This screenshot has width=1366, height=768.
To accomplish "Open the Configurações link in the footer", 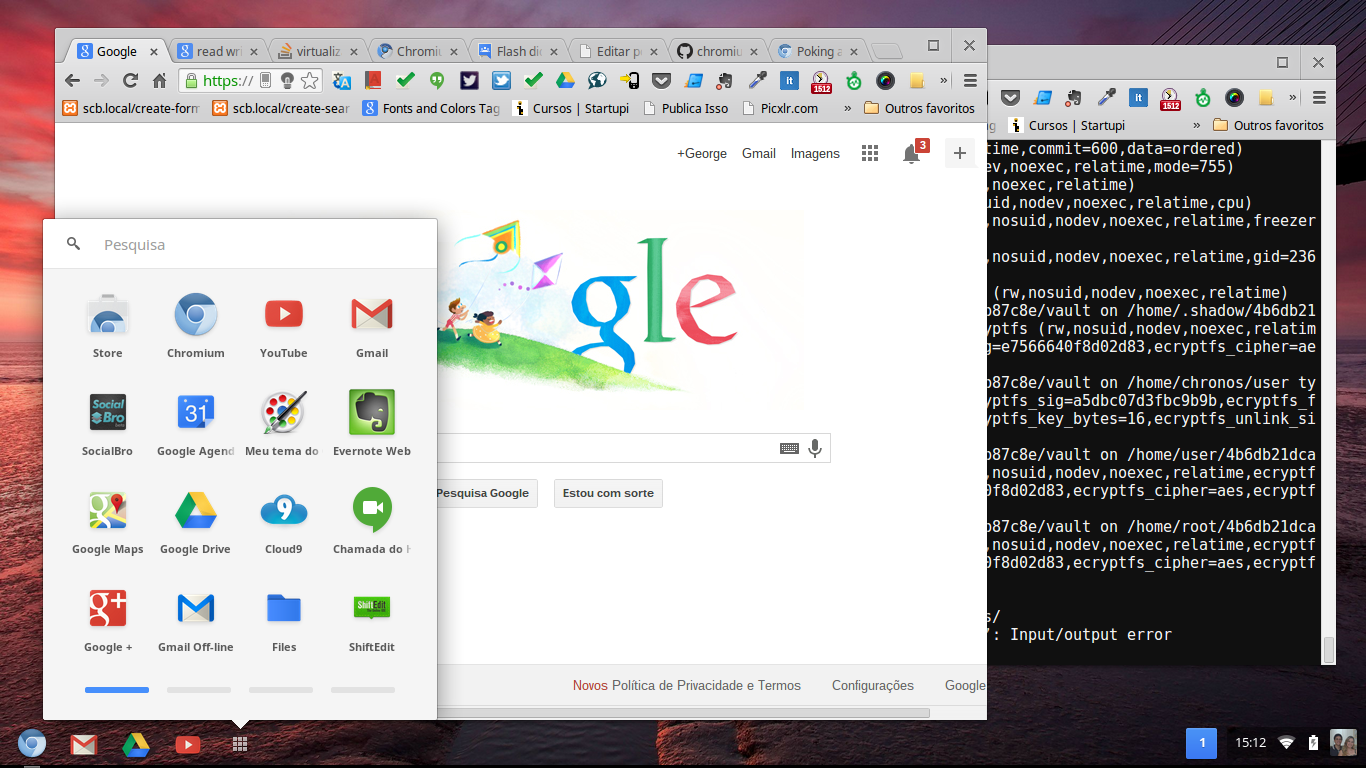I will [x=873, y=685].
